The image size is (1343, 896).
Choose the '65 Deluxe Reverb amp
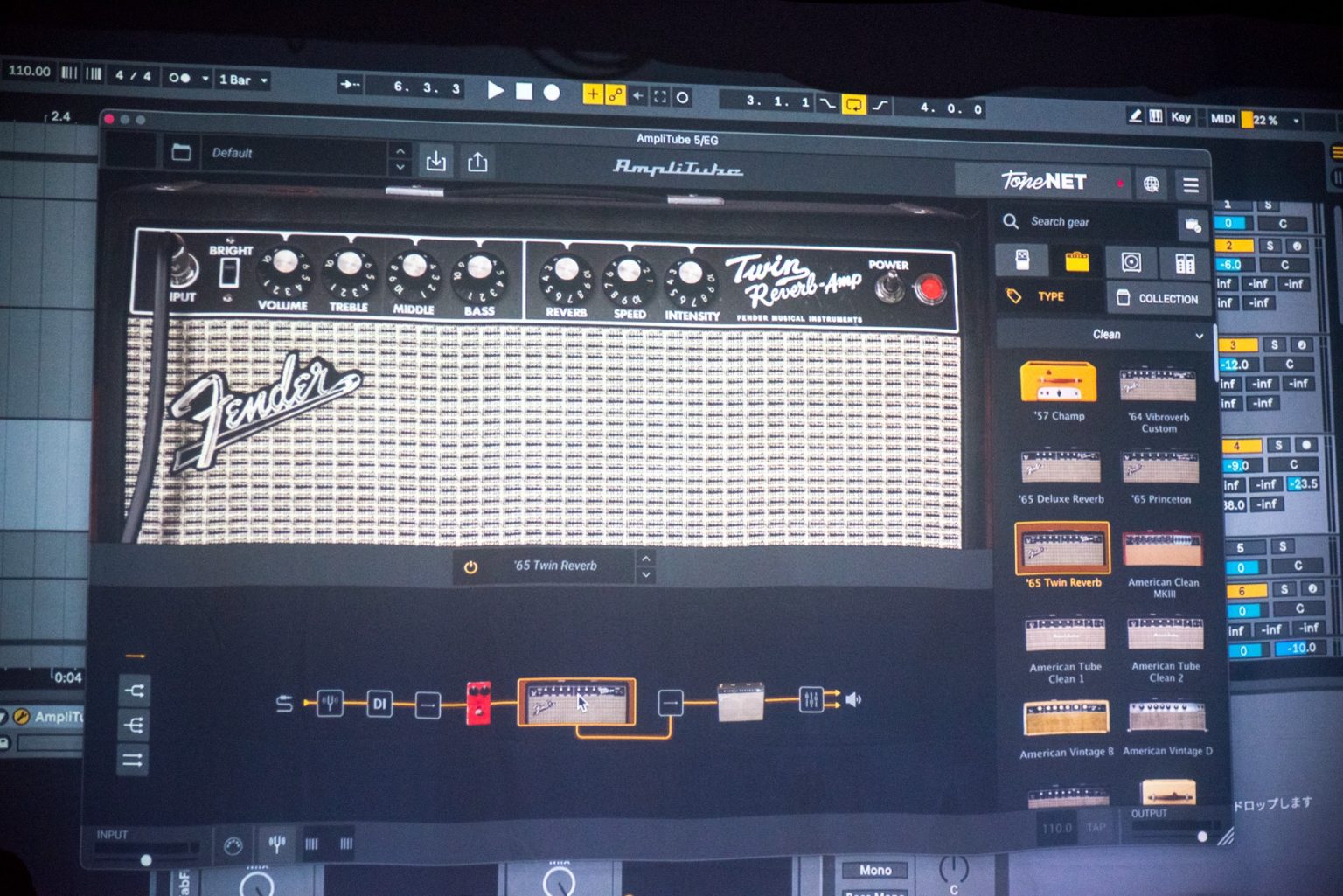click(x=1061, y=476)
